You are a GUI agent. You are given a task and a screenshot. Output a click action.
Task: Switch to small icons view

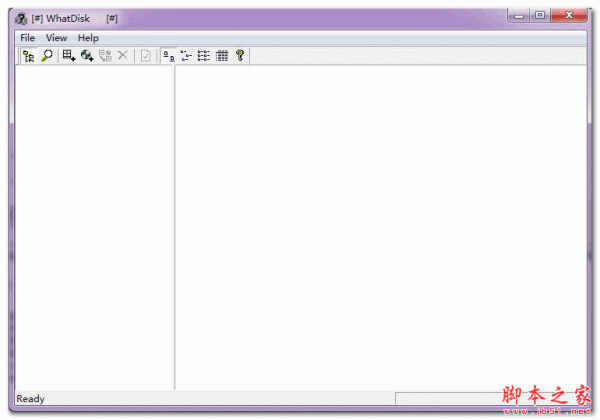(186, 56)
